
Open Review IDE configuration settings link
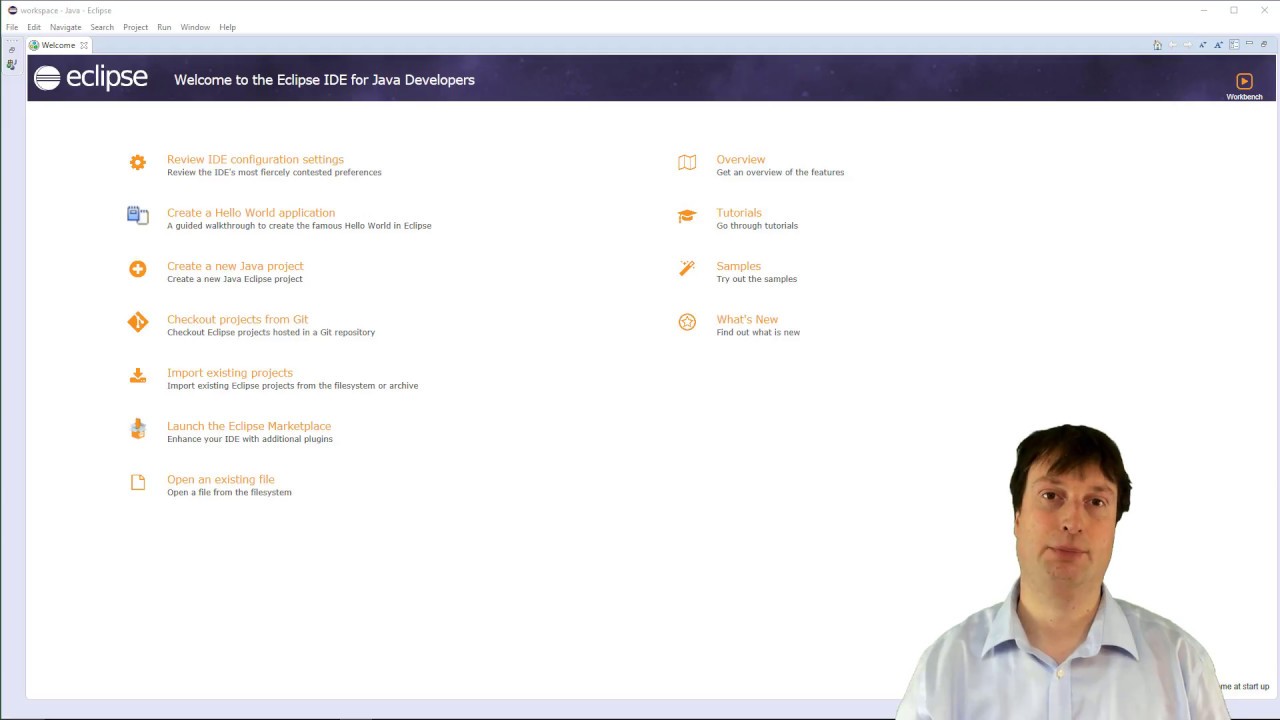click(x=255, y=159)
